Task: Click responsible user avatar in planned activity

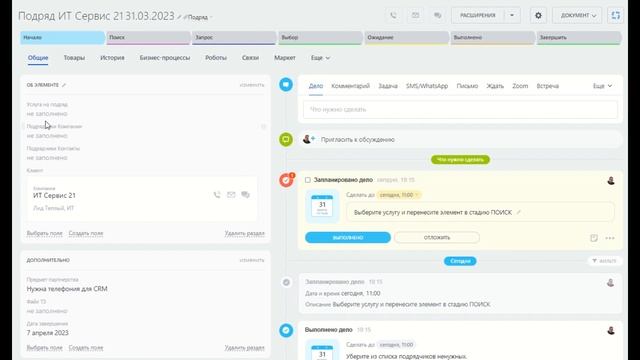Action: pos(611,180)
